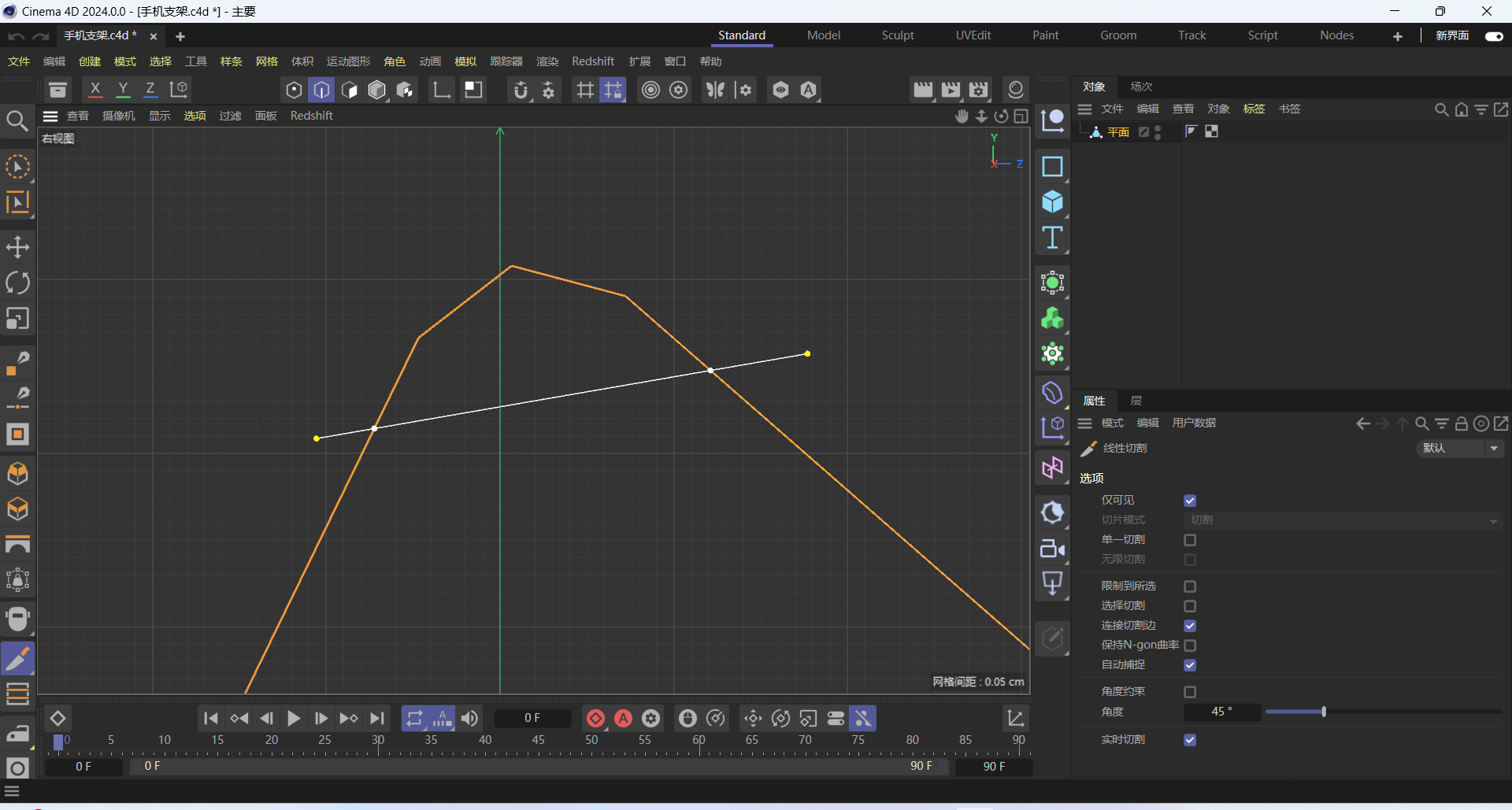Toggle the 新界面 switch
The width and height of the screenshot is (1512, 810).
click(x=1494, y=36)
